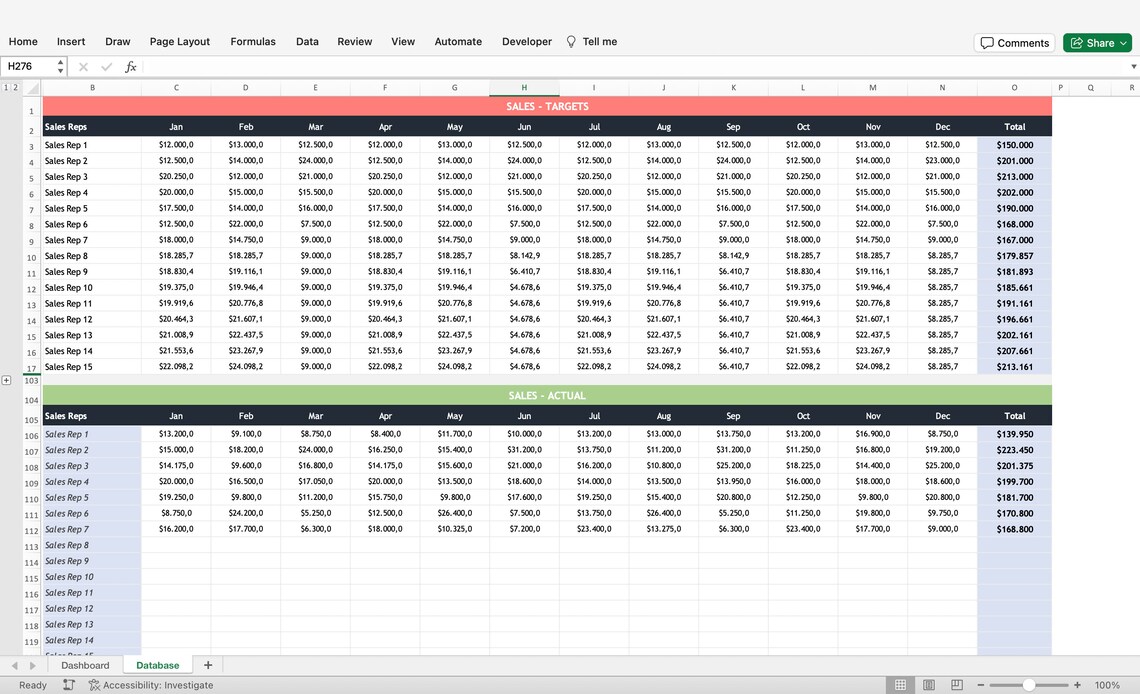Switch to Page Layout view icon
The width and height of the screenshot is (1140, 694).
coord(928,685)
